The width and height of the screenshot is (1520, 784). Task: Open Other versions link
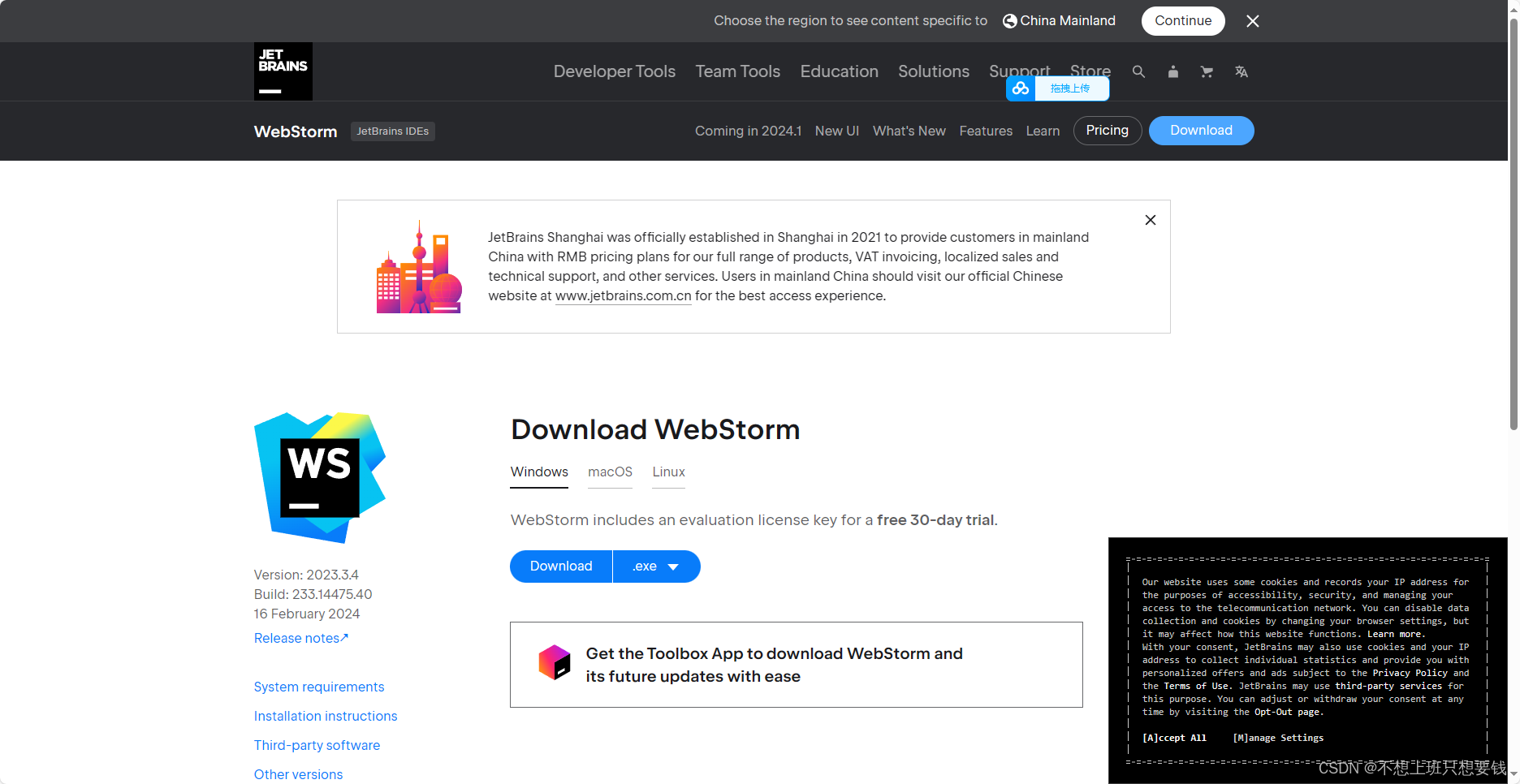[298, 774]
